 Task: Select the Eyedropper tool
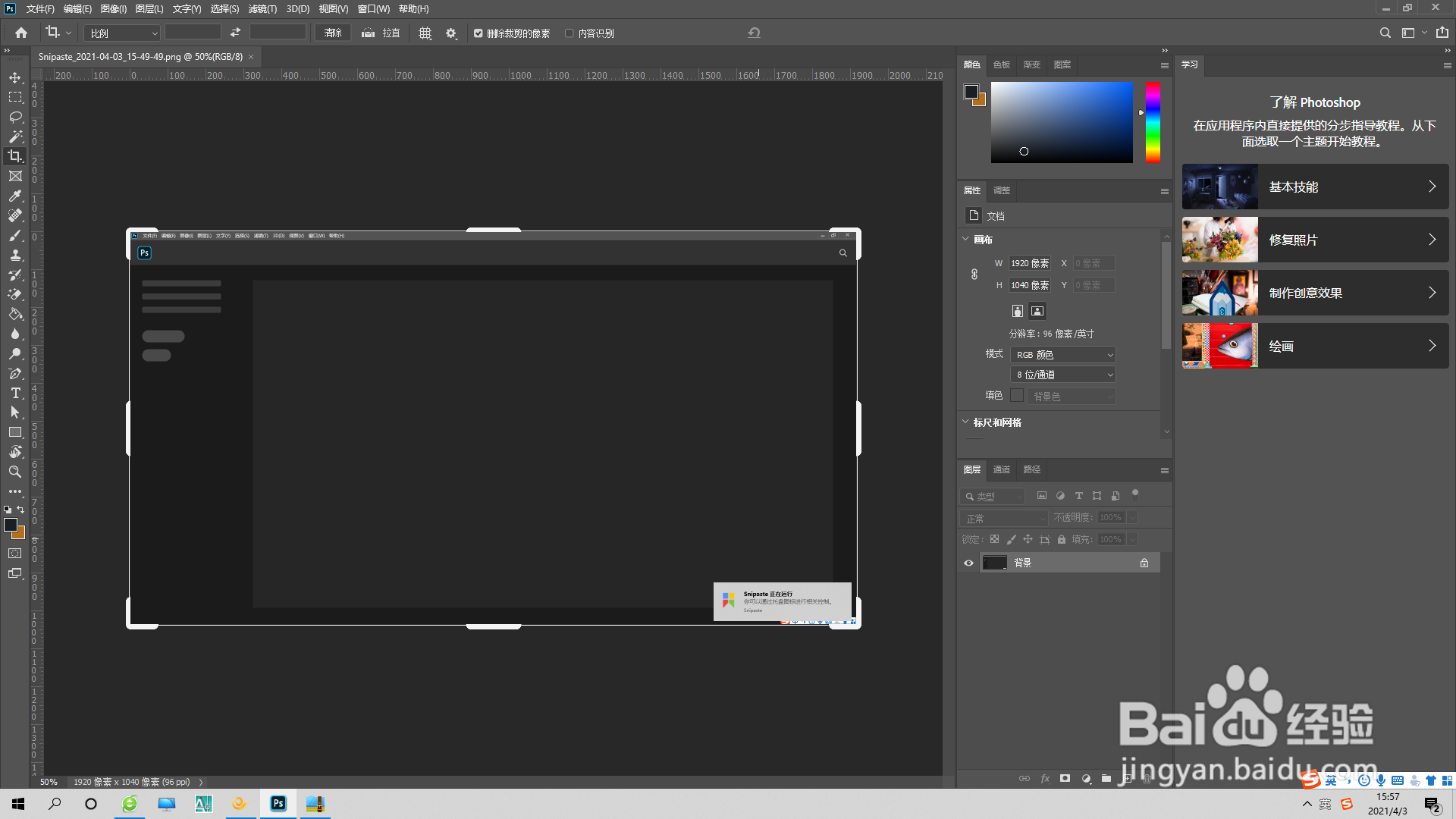pyautogui.click(x=15, y=196)
